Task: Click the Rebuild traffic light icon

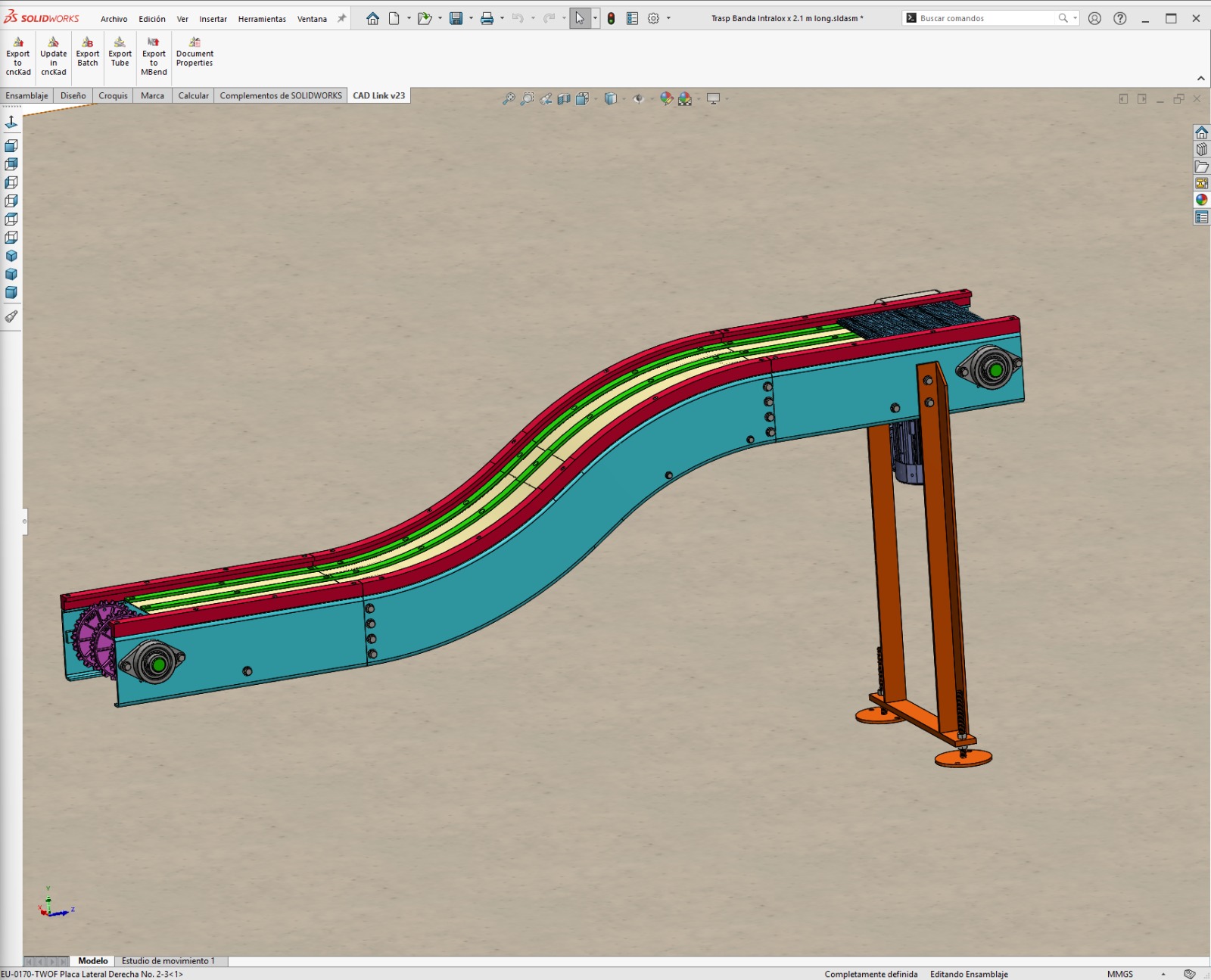Action: [x=611, y=18]
